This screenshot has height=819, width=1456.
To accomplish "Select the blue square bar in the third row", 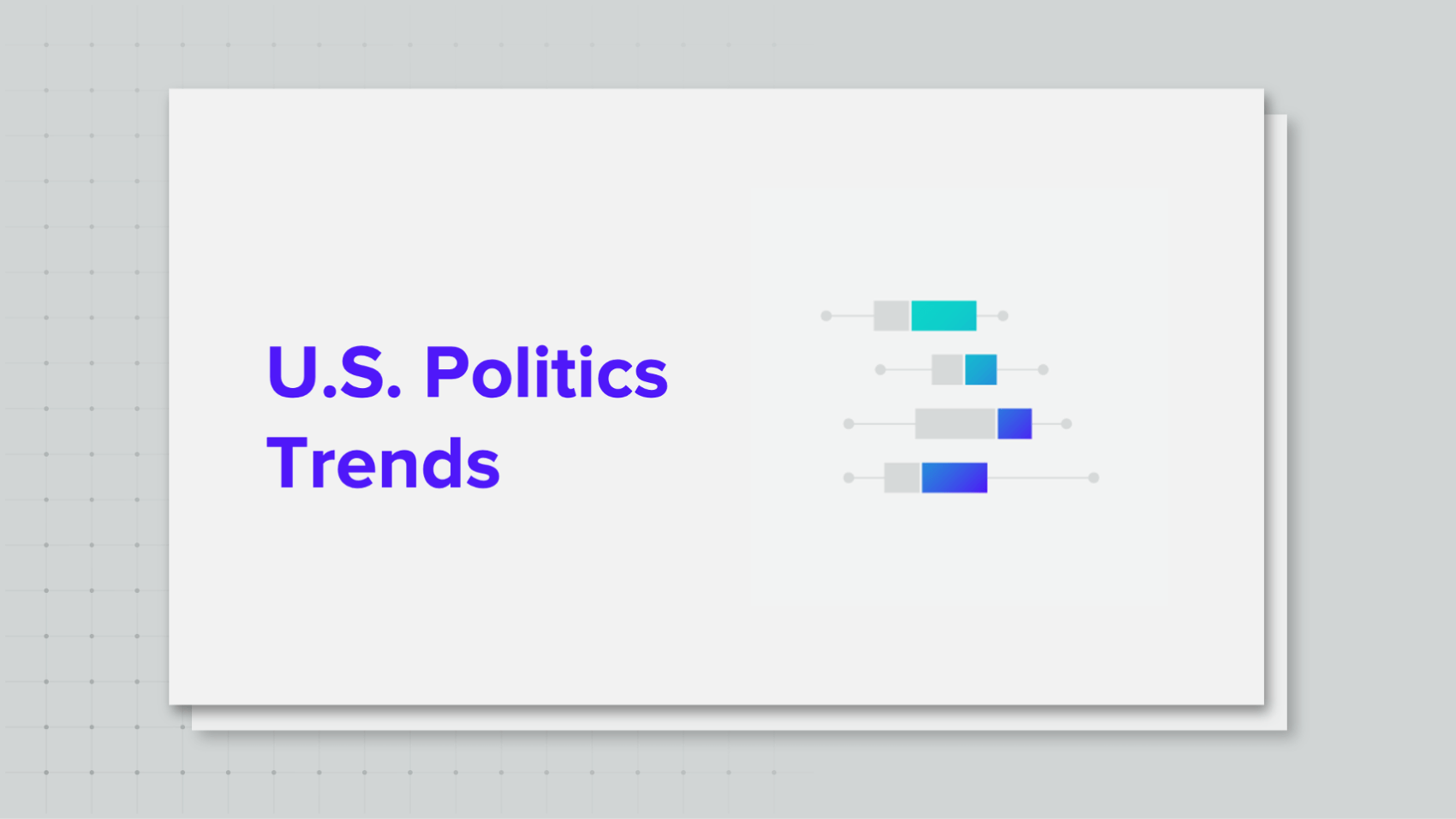I will (1015, 423).
